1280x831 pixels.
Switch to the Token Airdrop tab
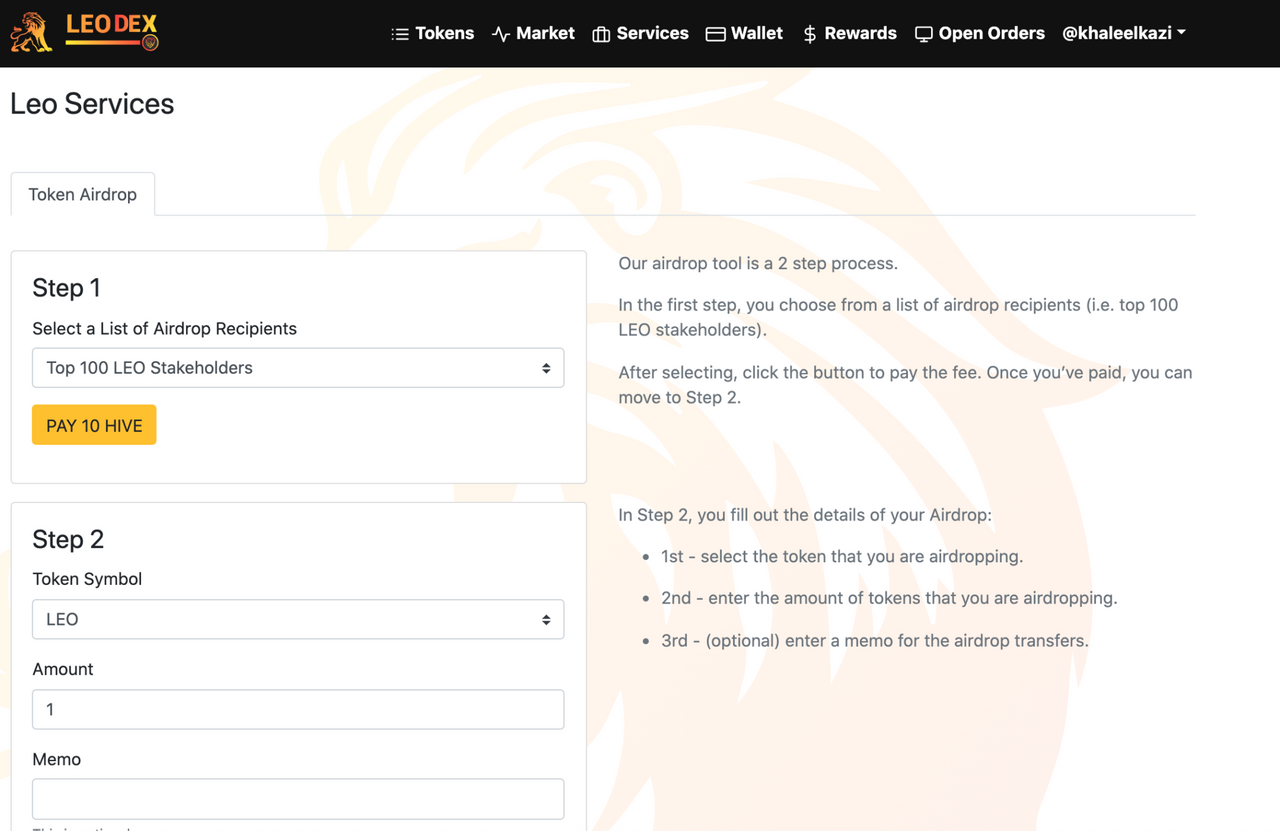click(82, 194)
